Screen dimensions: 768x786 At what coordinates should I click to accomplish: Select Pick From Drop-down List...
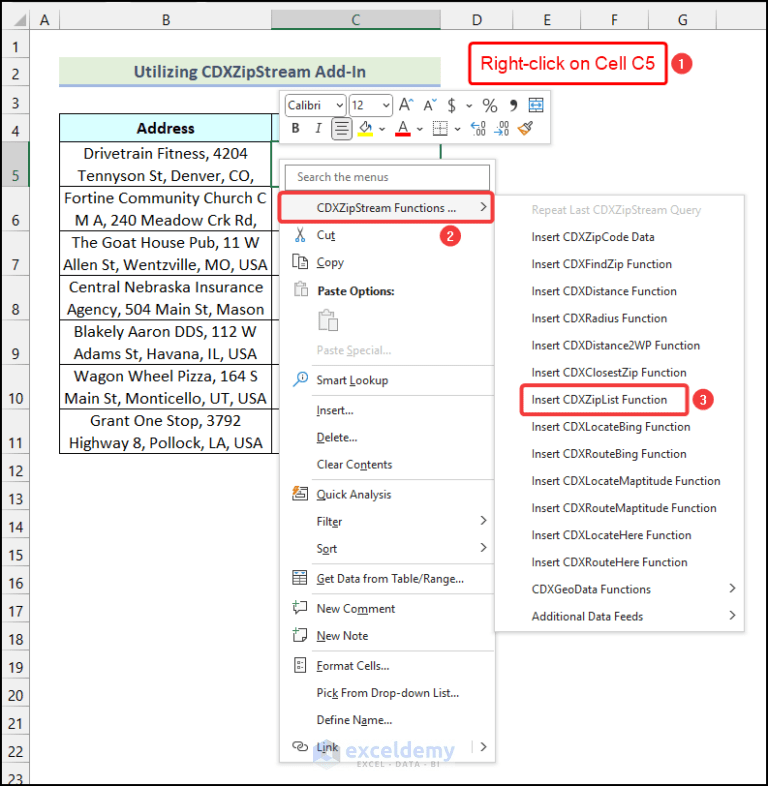coord(388,693)
